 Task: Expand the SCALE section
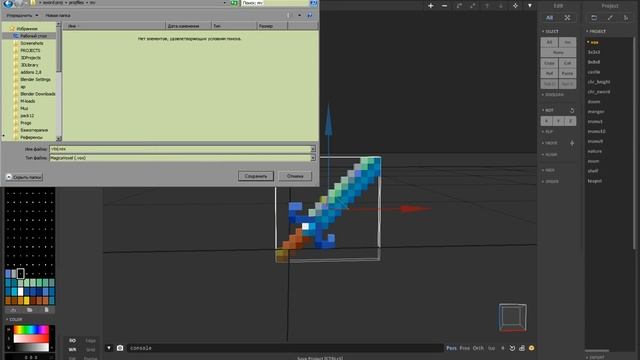coord(550,155)
